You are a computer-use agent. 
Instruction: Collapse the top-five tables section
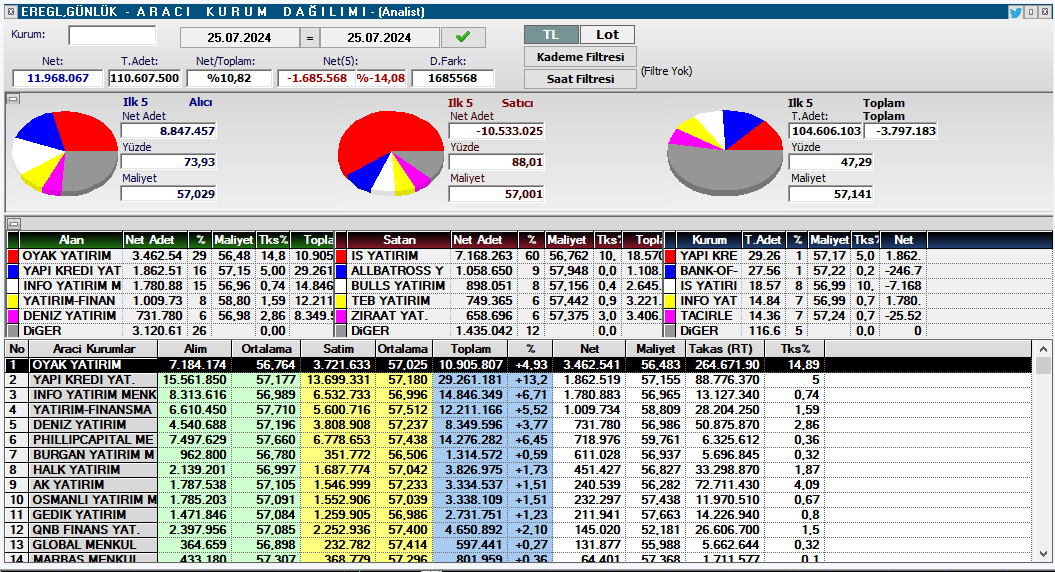(13, 223)
